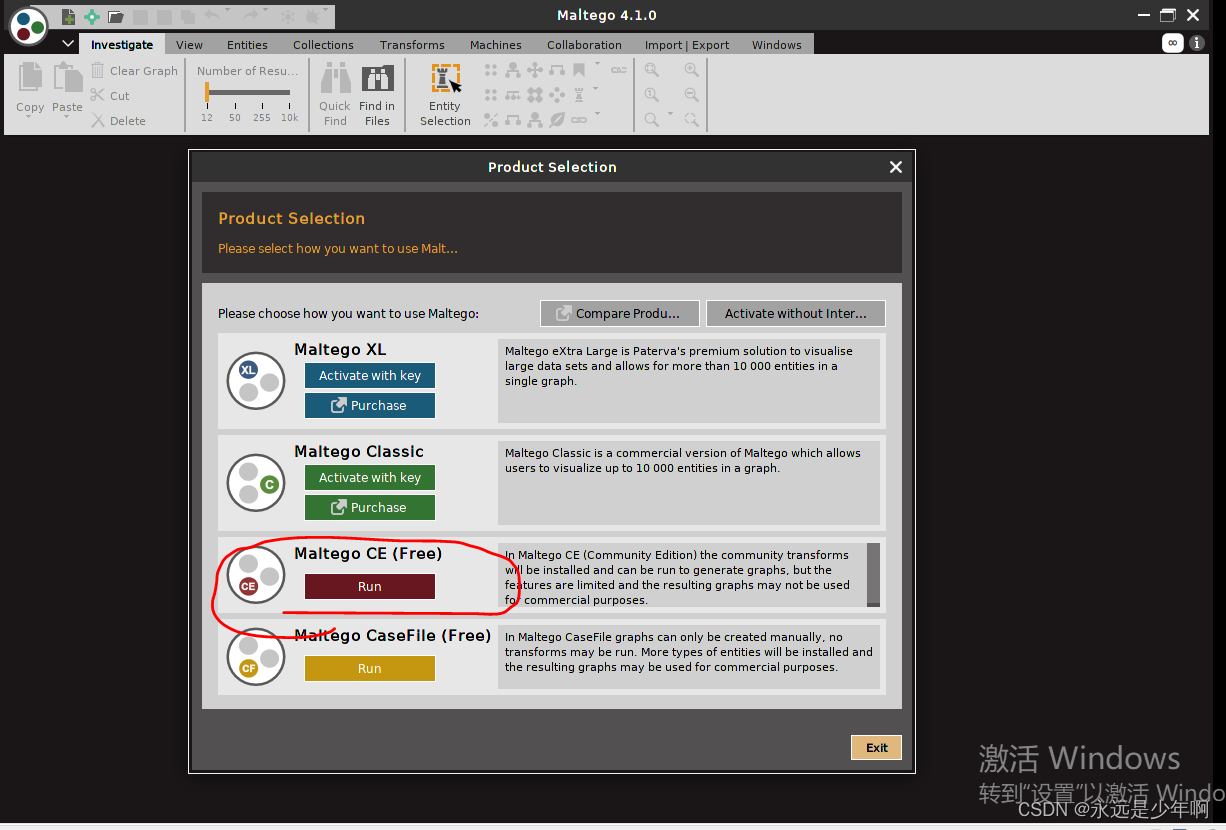The height and width of the screenshot is (830, 1226).
Task: Open the Machines tab
Action: (x=496, y=45)
